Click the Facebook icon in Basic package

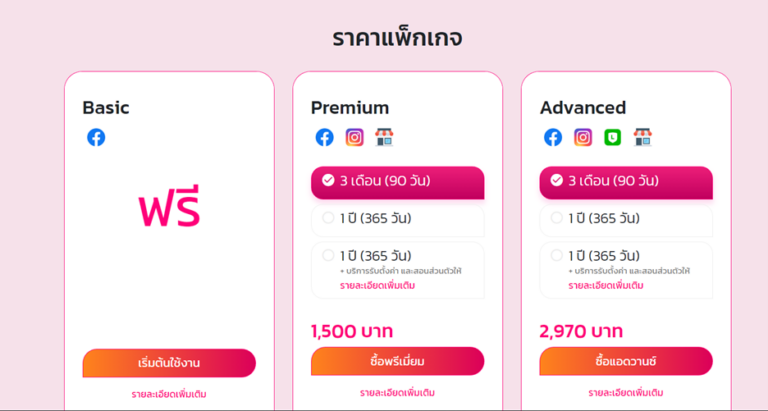(96, 138)
